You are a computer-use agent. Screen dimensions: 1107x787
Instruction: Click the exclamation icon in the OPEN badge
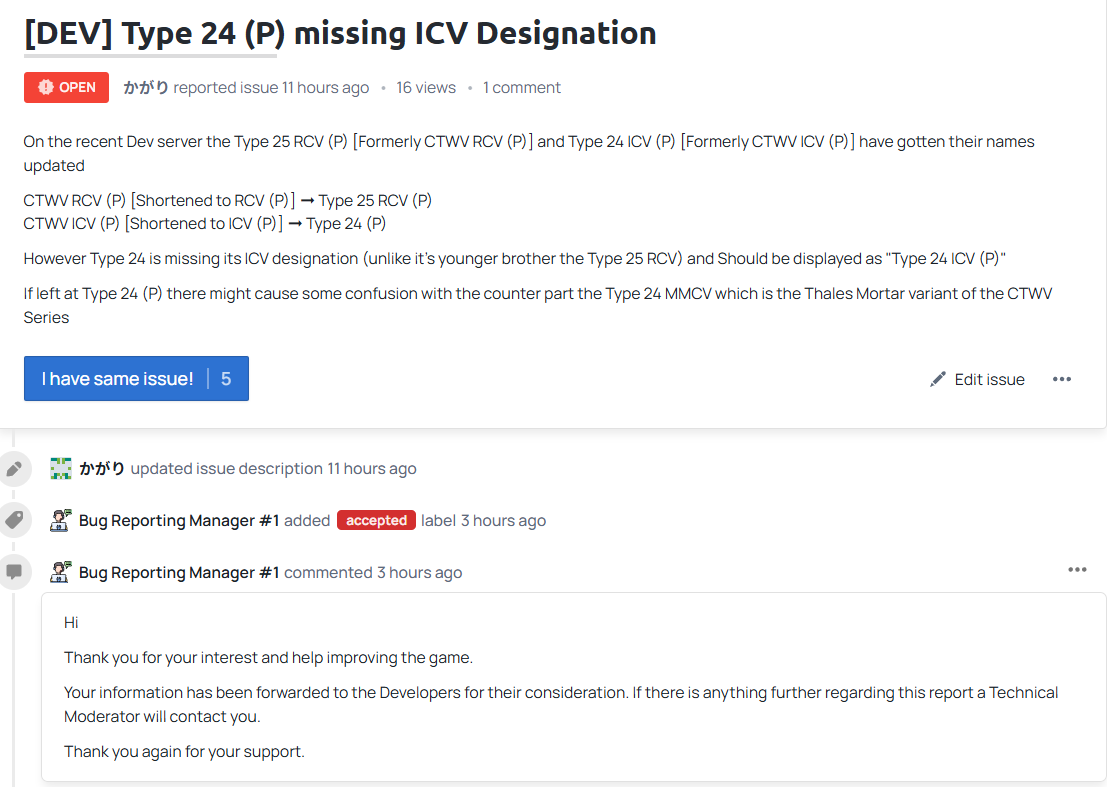45,88
